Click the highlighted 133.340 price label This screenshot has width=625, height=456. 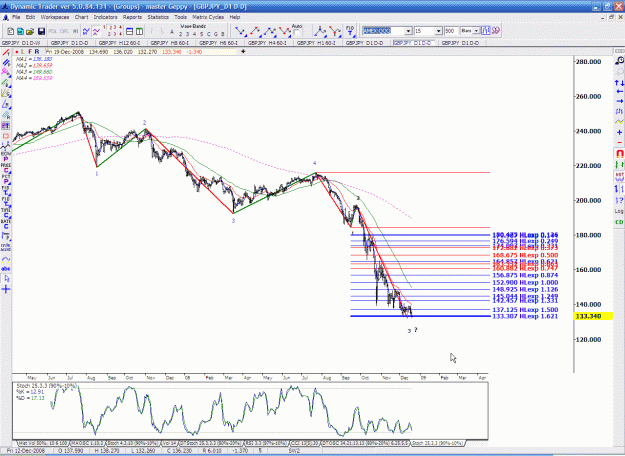point(593,316)
